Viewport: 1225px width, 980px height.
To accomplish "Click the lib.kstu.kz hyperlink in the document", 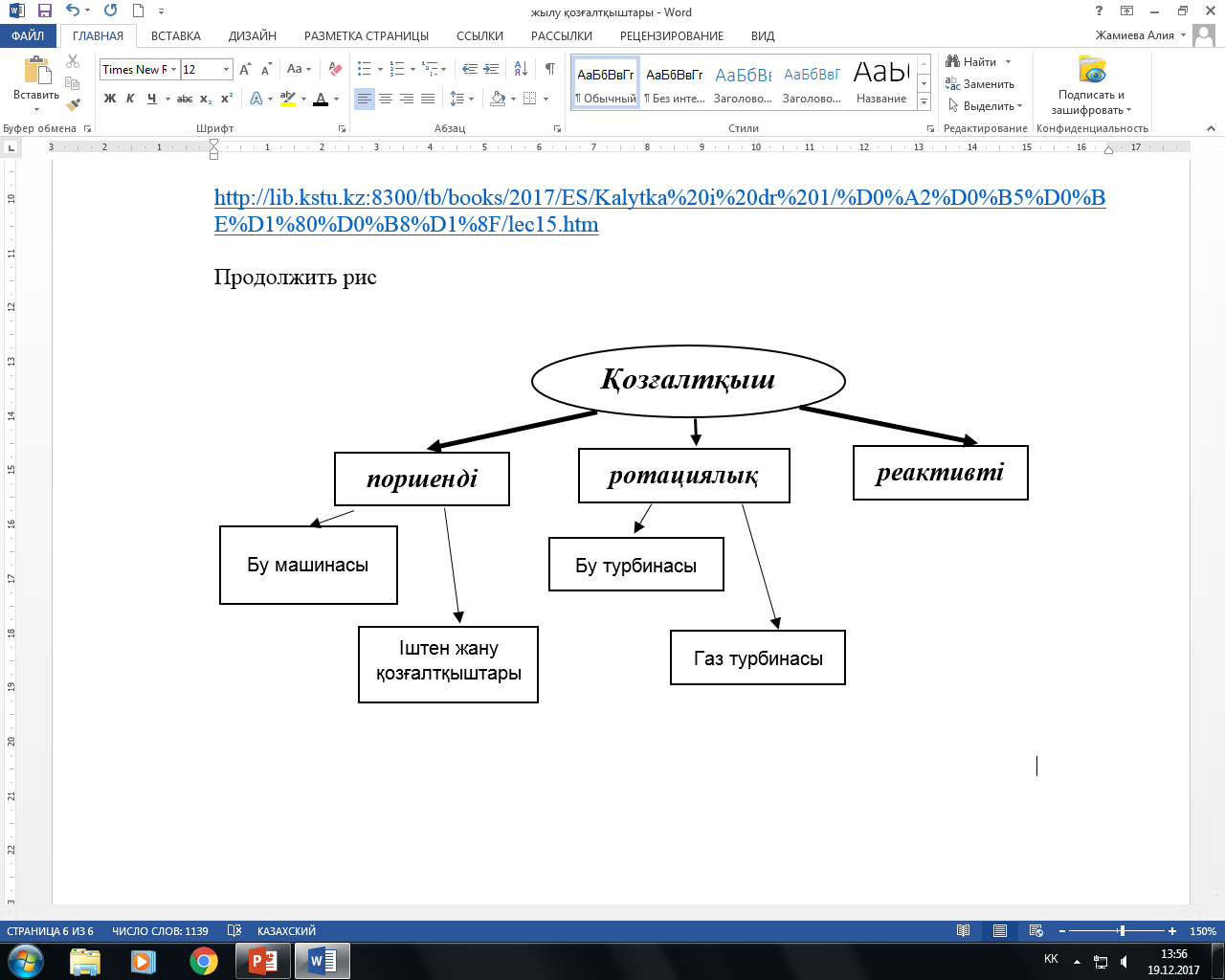I will [659, 211].
